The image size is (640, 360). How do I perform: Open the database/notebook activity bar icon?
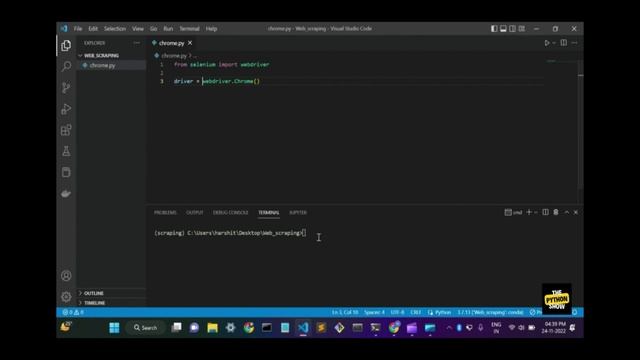tap(66, 172)
